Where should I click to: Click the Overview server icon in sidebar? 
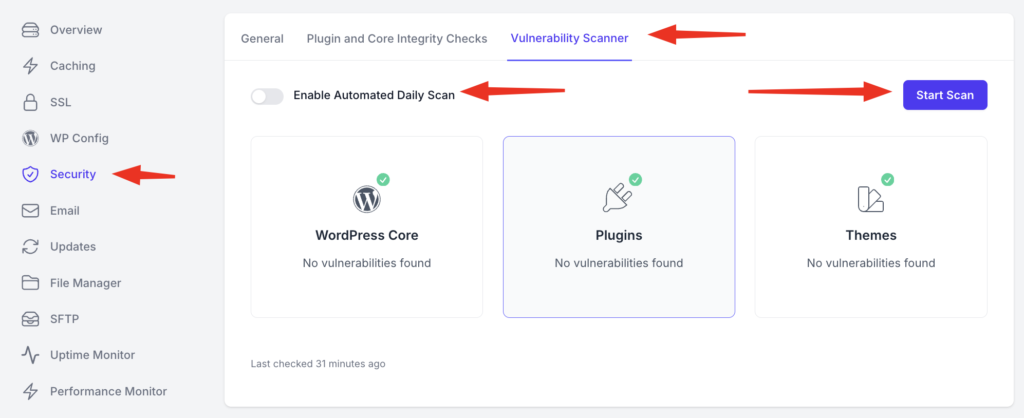[x=31, y=30]
